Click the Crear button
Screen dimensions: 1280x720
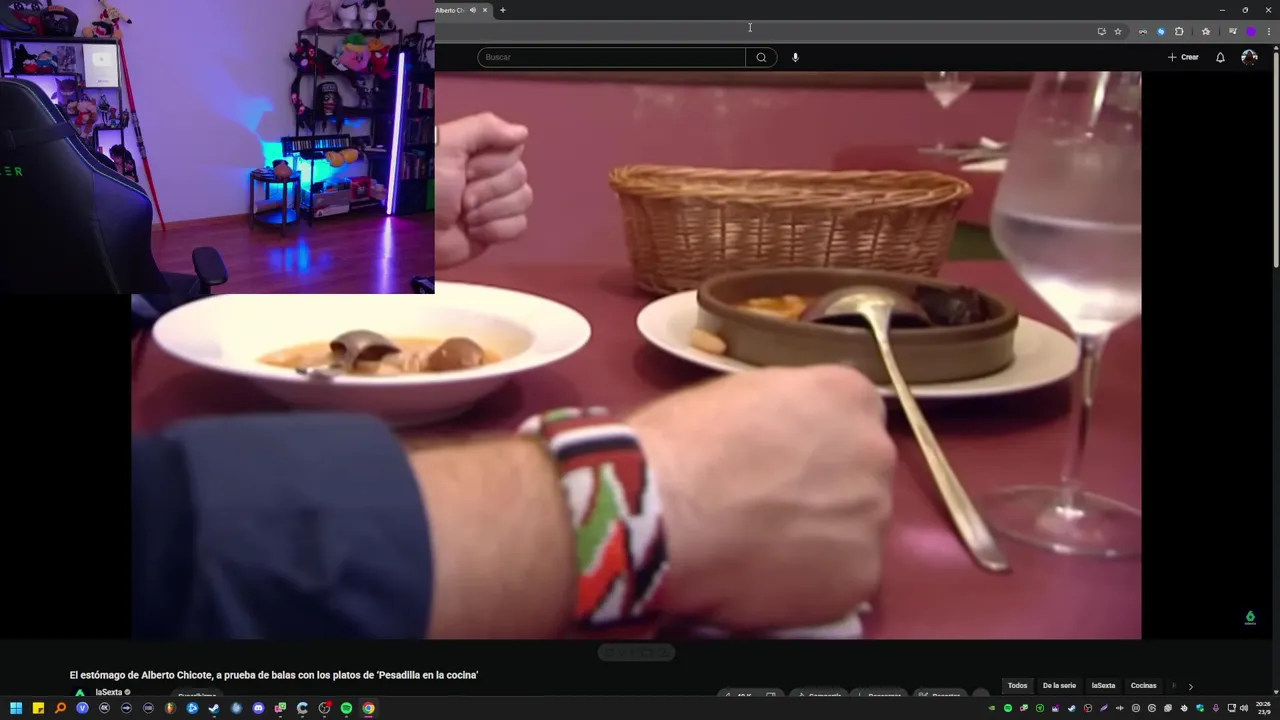pyautogui.click(x=1183, y=57)
